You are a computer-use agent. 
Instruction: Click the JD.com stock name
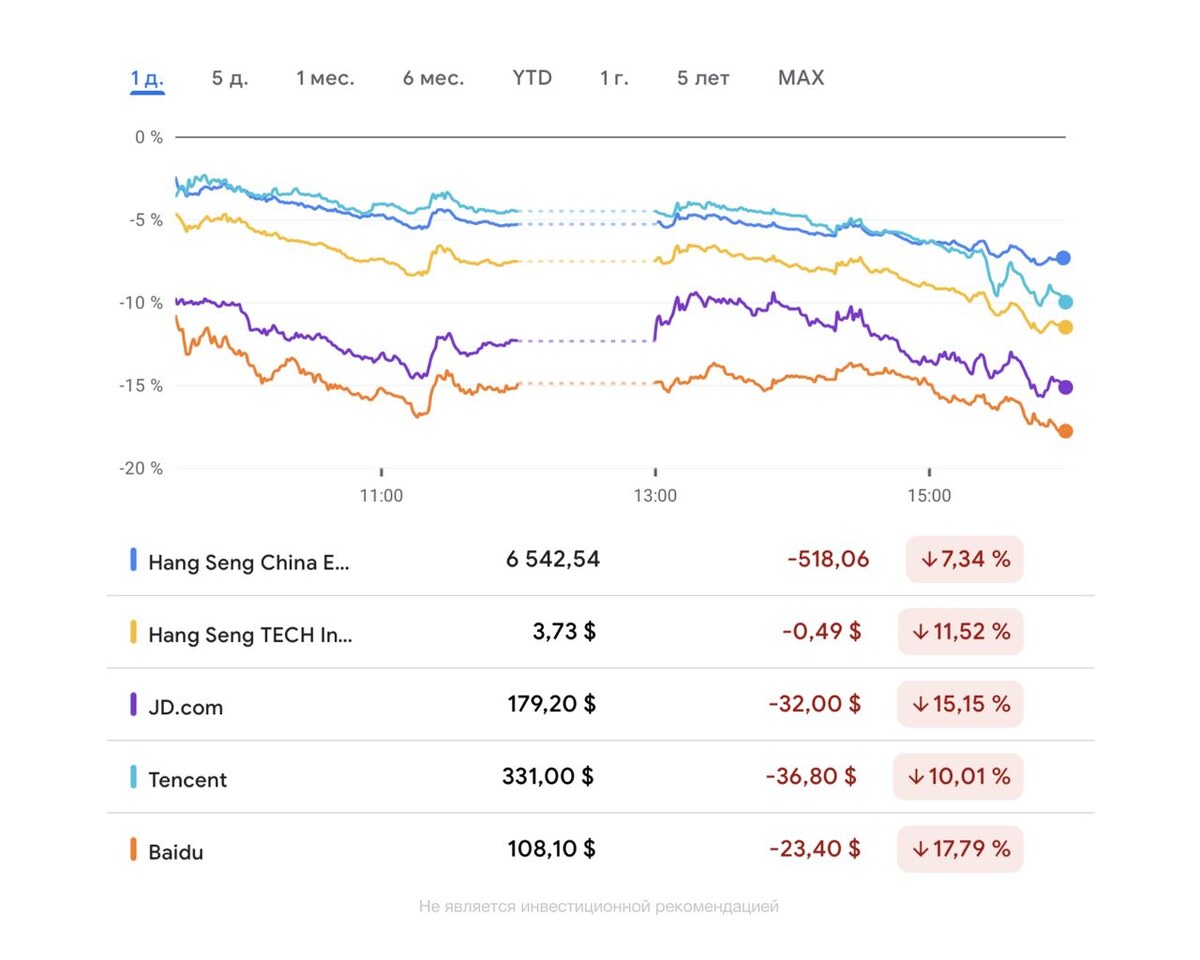click(x=185, y=707)
